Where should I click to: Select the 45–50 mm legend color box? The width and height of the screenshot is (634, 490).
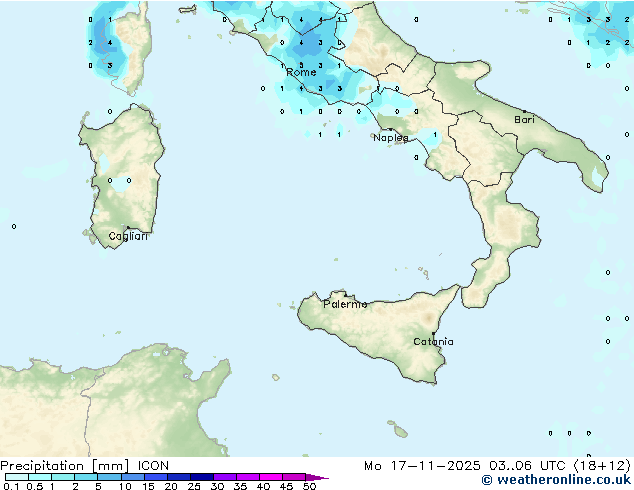(x=294, y=477)
